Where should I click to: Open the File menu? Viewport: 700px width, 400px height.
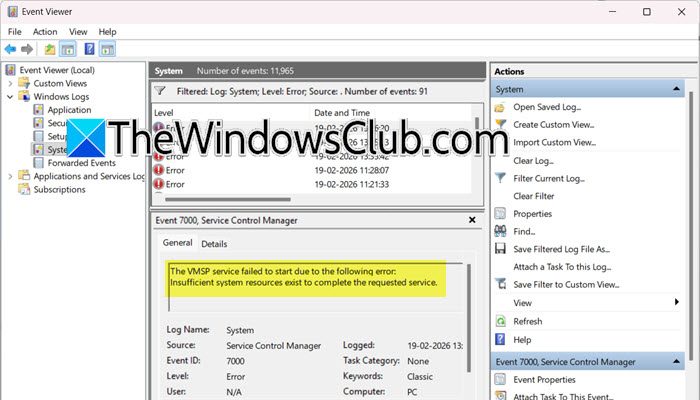click(14, 32)
